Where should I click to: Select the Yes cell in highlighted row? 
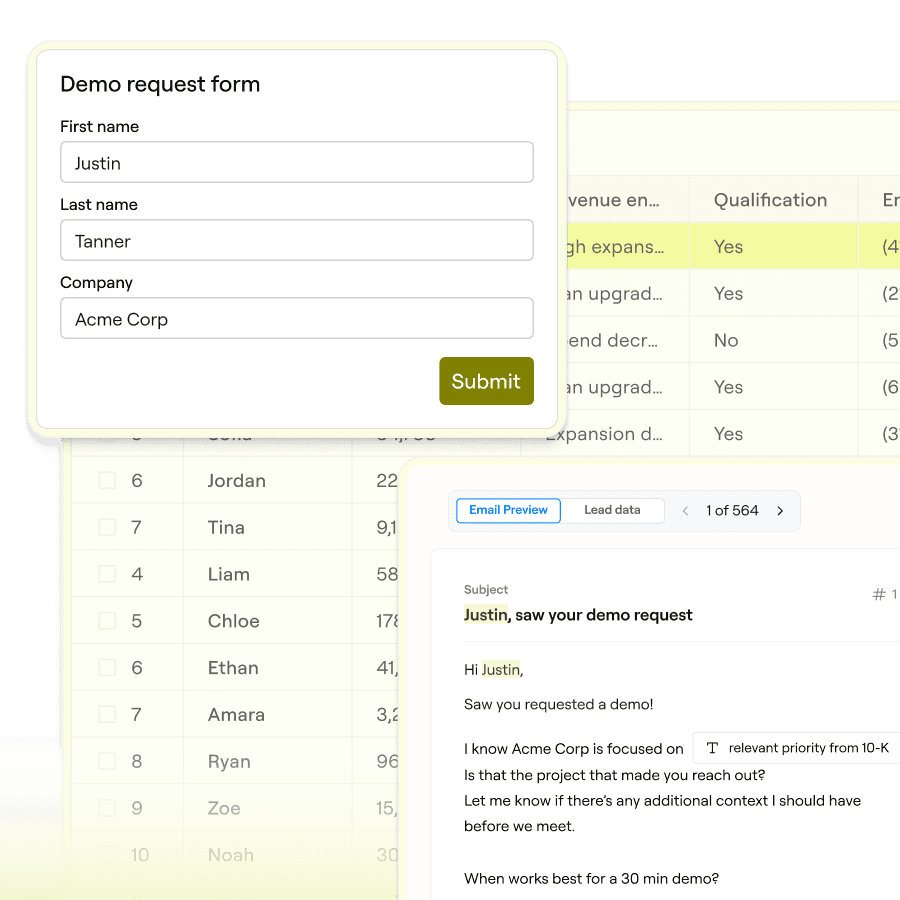click(x=773, y=247)
